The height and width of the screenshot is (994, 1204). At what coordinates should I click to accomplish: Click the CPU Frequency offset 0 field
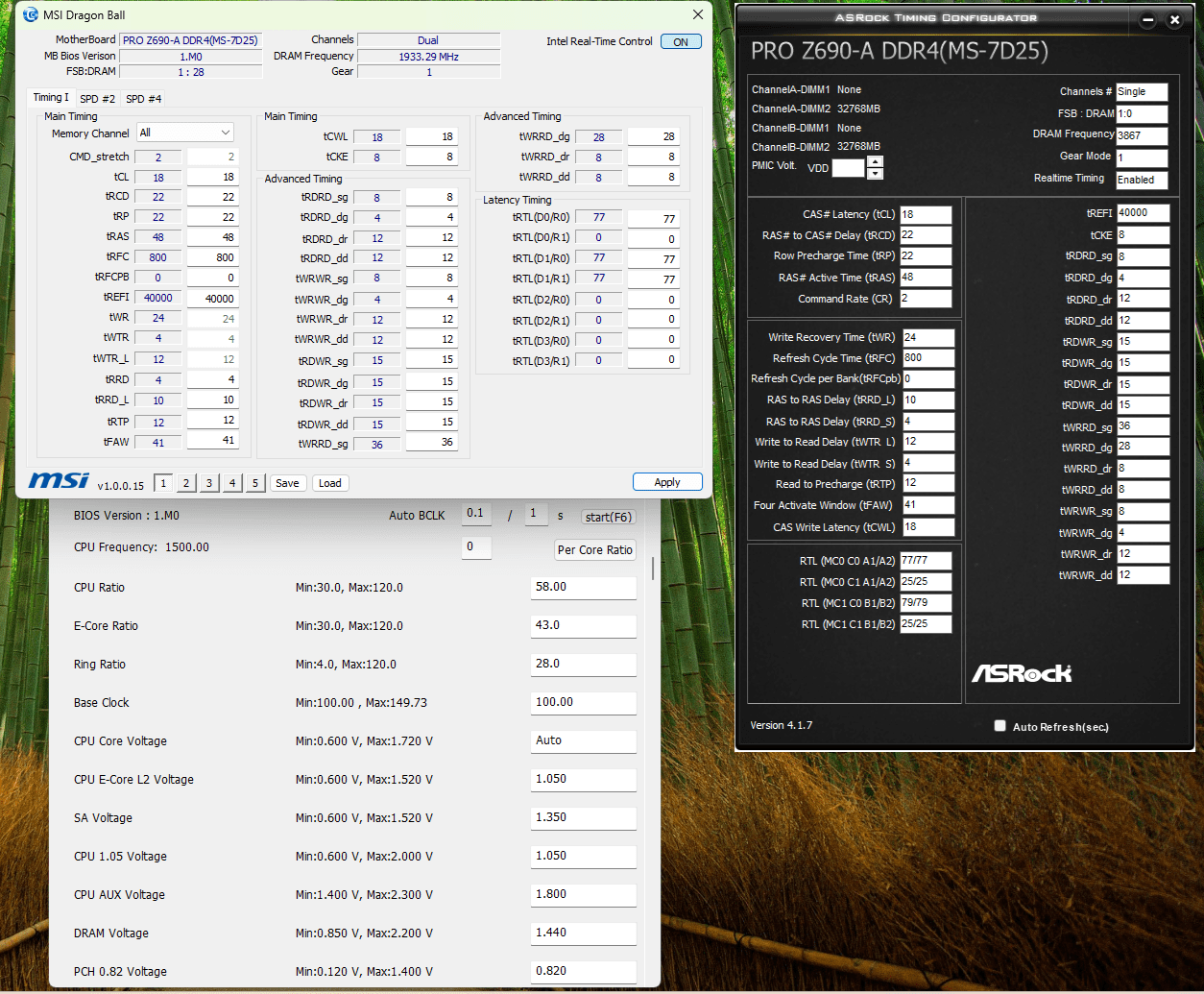(x=476, y=547)
